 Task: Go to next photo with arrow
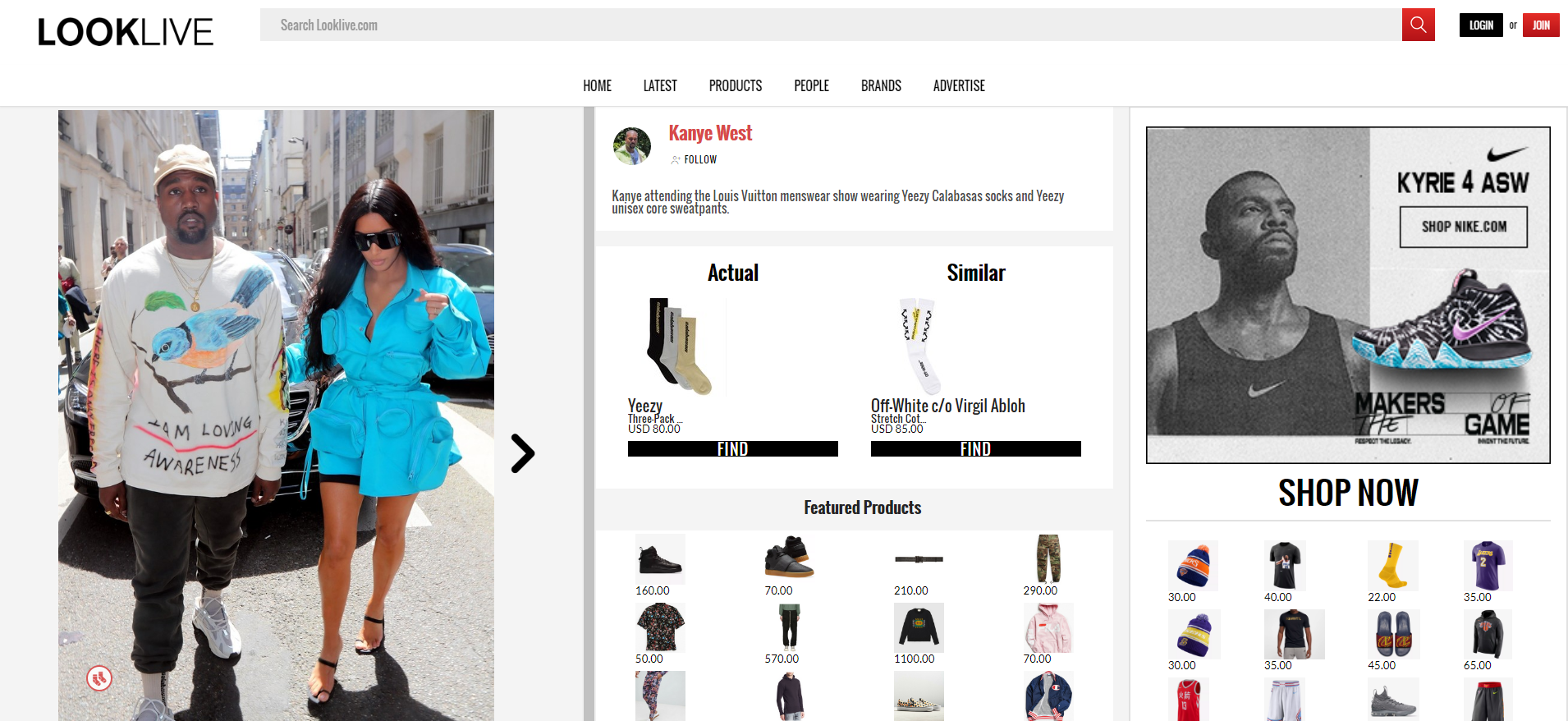pos(522,453)
